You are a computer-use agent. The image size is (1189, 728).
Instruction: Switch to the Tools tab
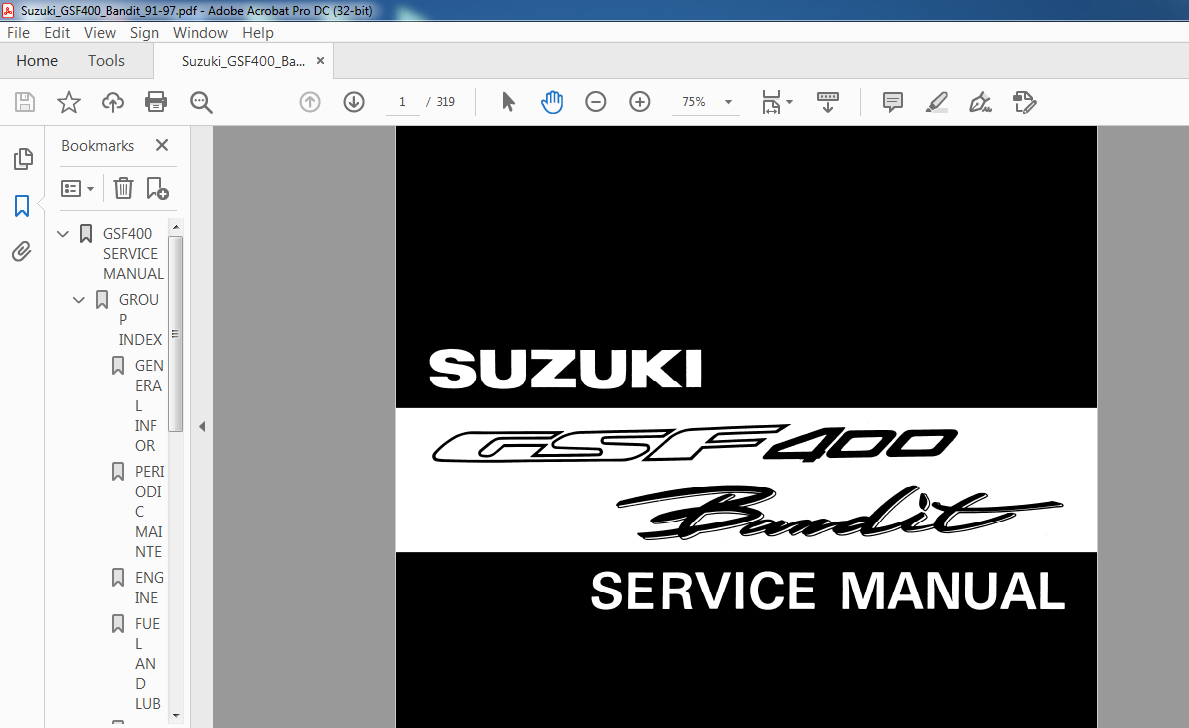pos(106,61)
